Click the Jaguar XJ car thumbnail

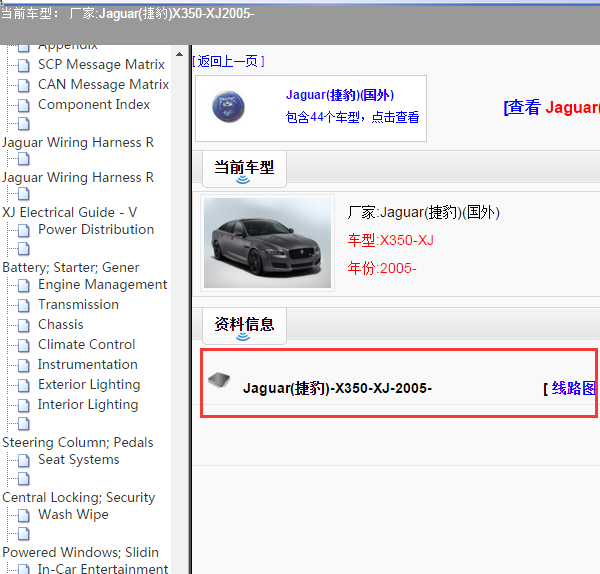pyautogui.click(x=267, y=243)
